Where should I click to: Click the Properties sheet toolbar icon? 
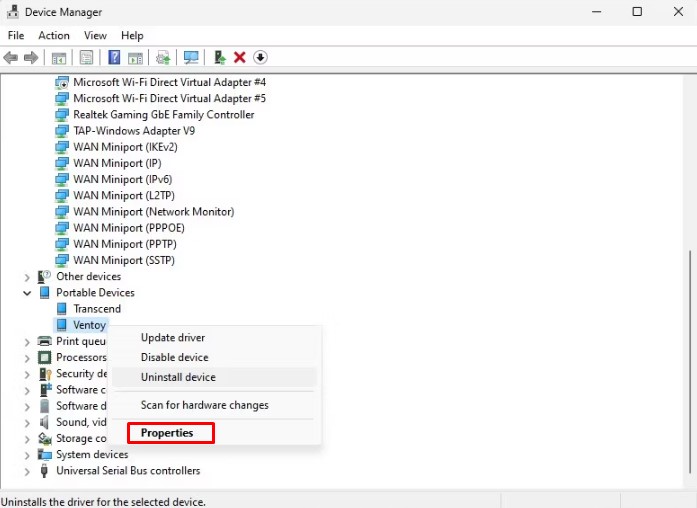click(x=86, y=57)
